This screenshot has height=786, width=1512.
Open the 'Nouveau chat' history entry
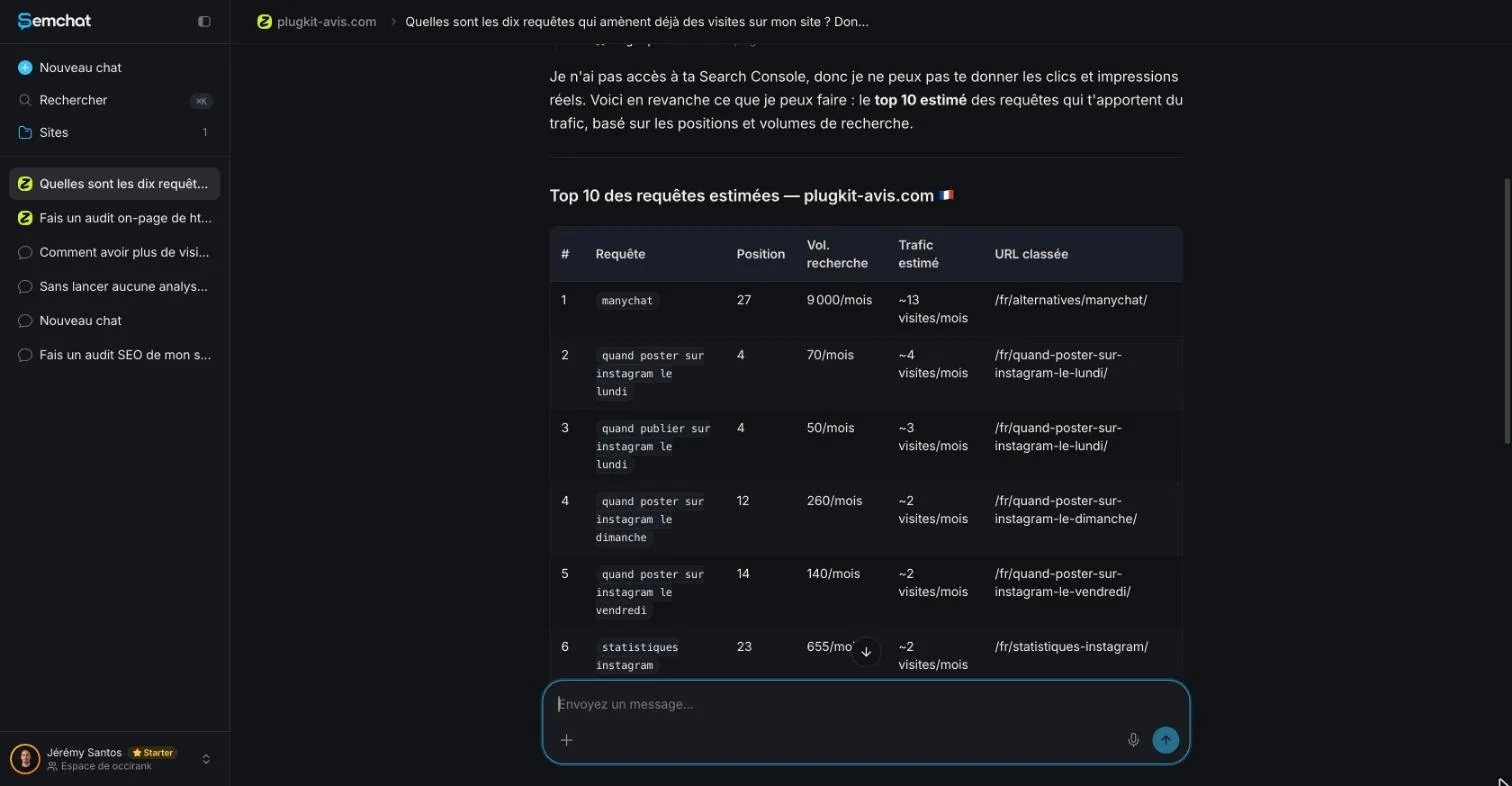point(115,320)
